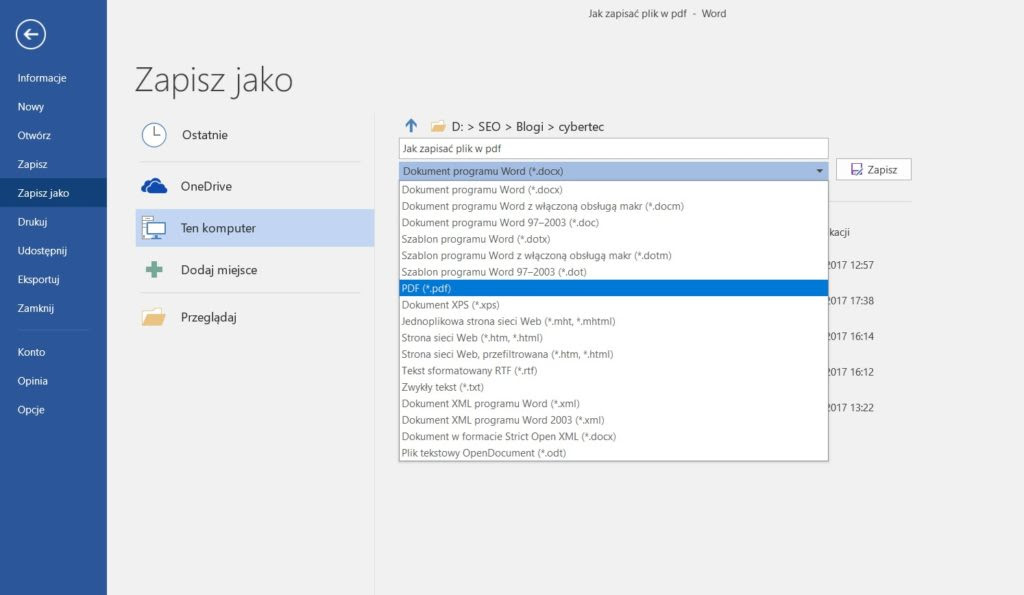Click D: in the folder path

pyautogui.click(x=457, y=127)
